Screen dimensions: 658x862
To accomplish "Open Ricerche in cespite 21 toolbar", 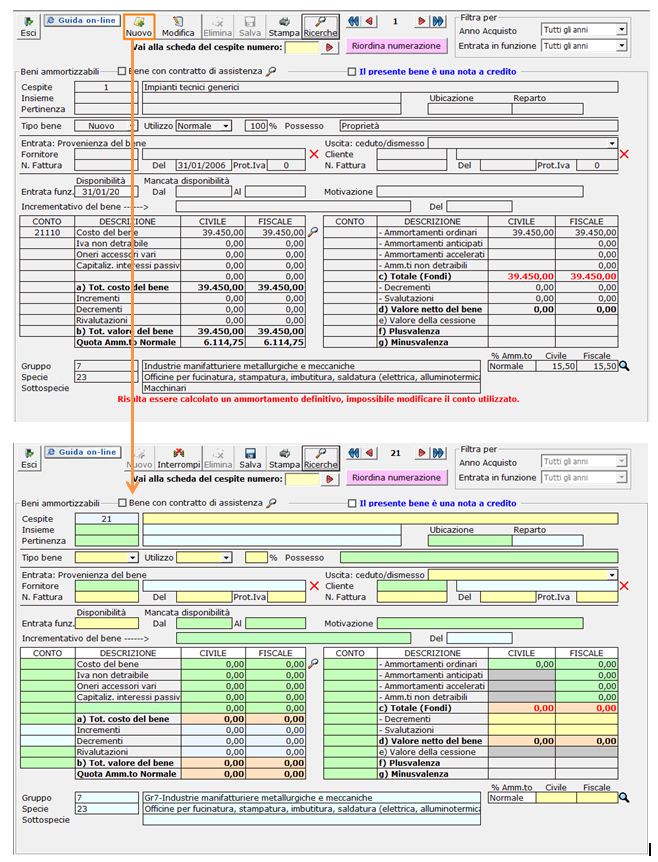I will [x=321, y=458].
